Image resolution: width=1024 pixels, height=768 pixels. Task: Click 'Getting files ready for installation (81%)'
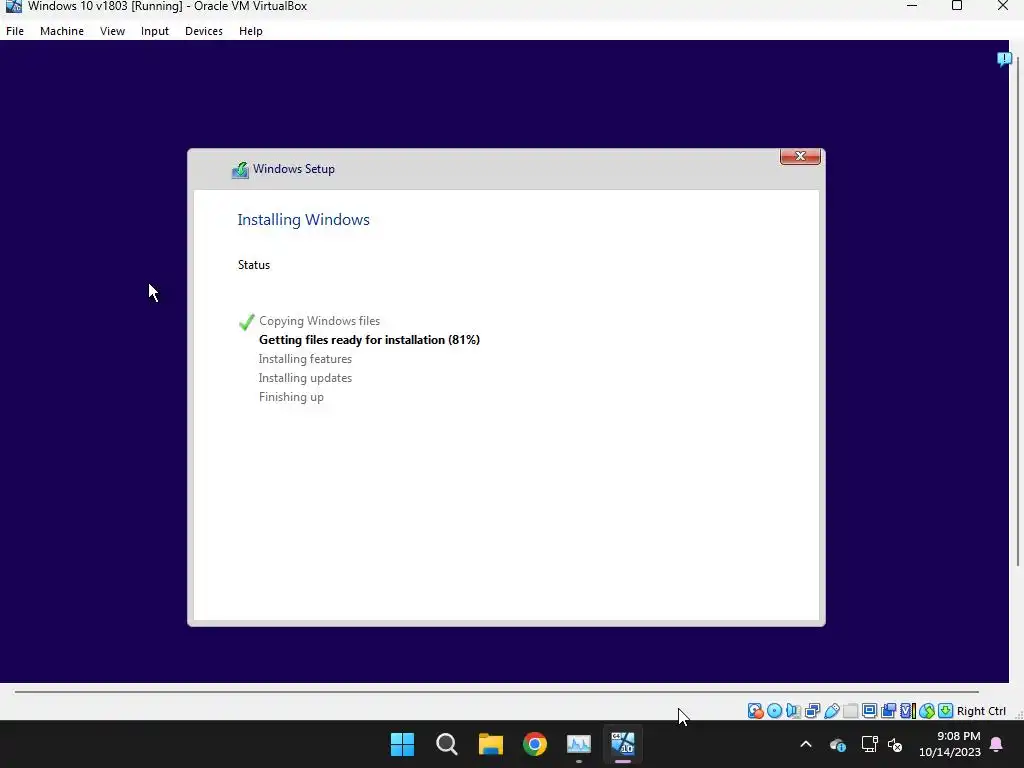tap(369, 340)
